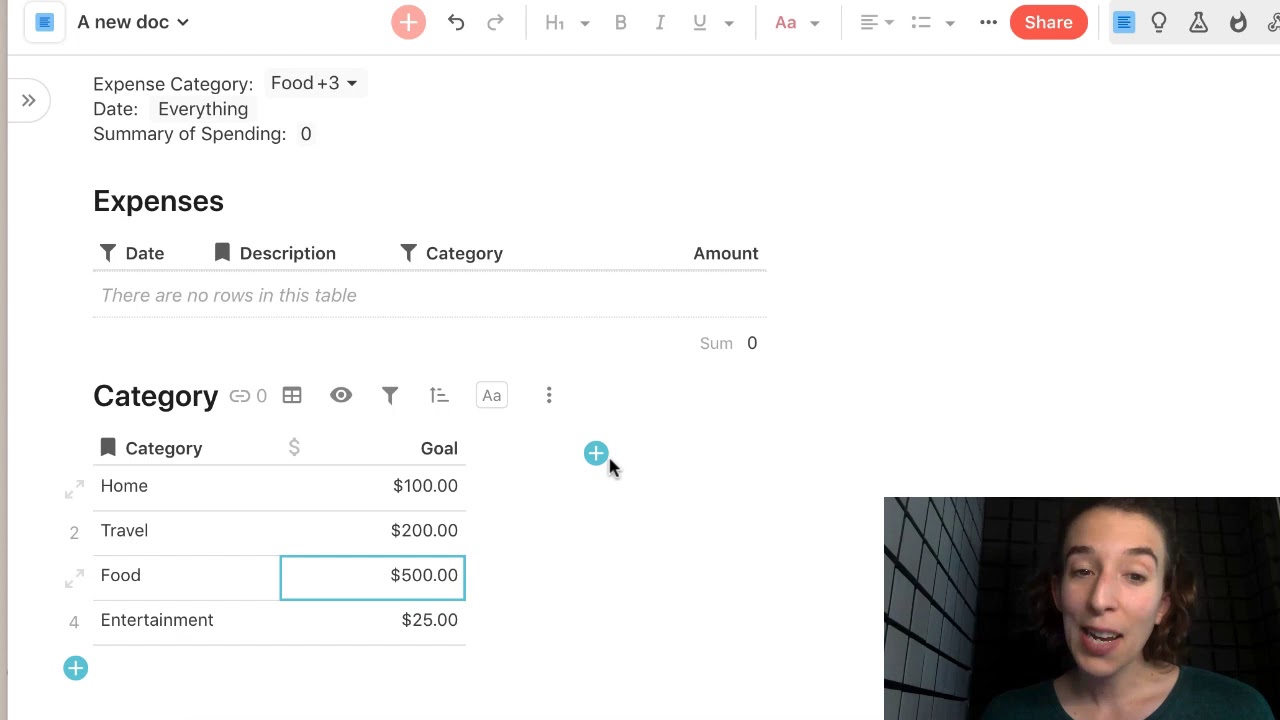Click the Description column header
The image size is (1280, 720).
click(x=275, y=253)
